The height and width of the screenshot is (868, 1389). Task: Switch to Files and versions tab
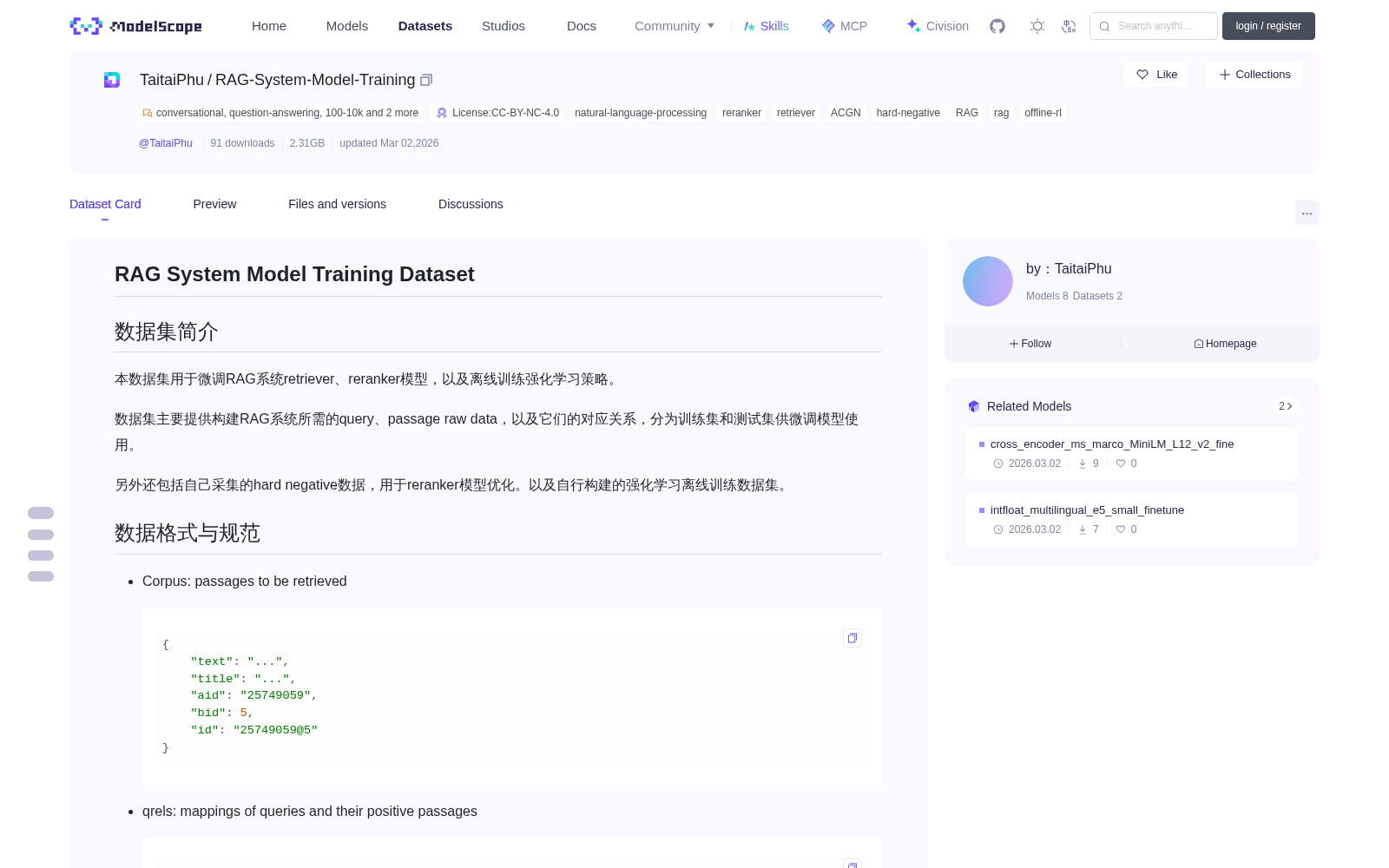click(x=337, y=204)
